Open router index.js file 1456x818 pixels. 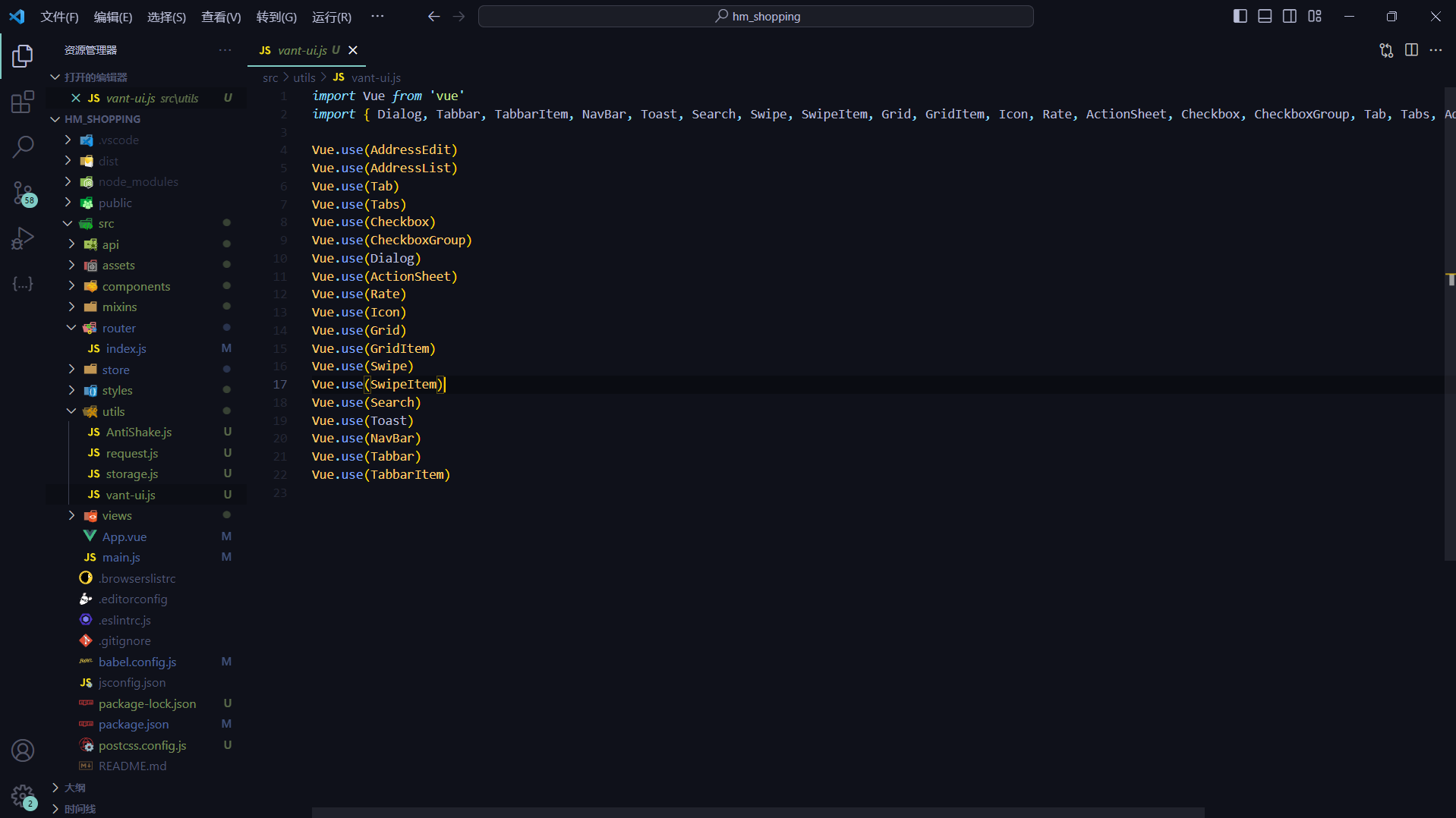(x=146, y=348)
